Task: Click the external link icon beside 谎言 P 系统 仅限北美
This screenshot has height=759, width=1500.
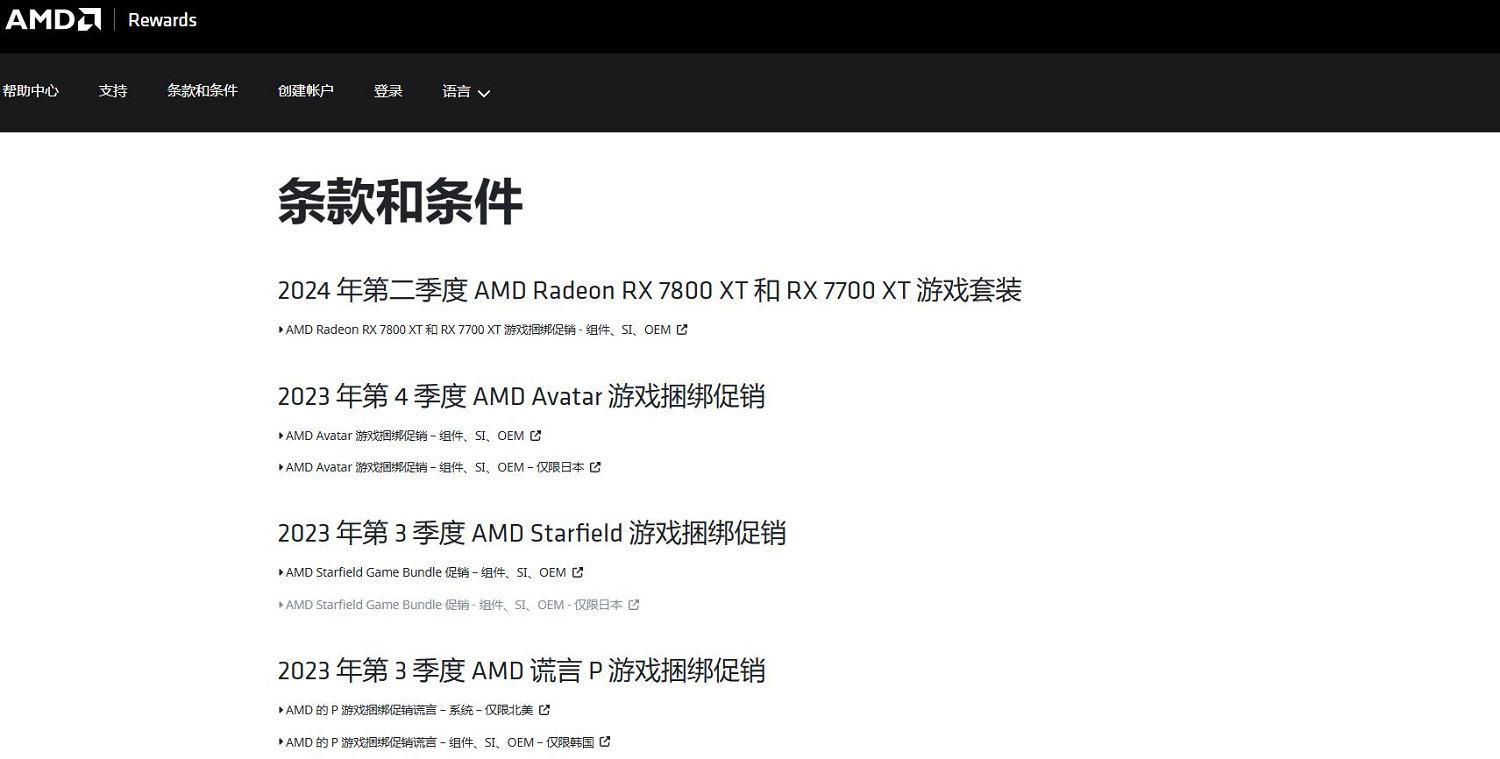Action: [x=545, y=709]
